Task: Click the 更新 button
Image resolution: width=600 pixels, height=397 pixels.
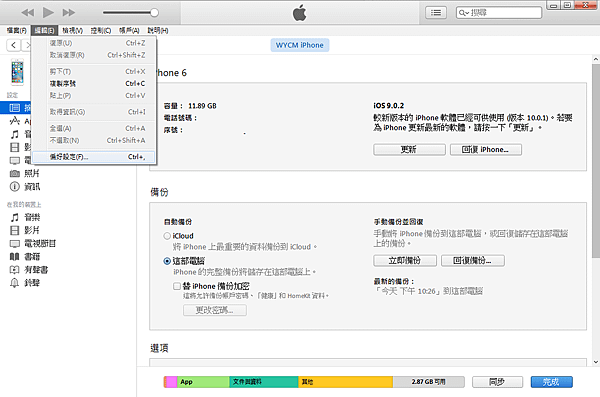Action: point(409,150)
